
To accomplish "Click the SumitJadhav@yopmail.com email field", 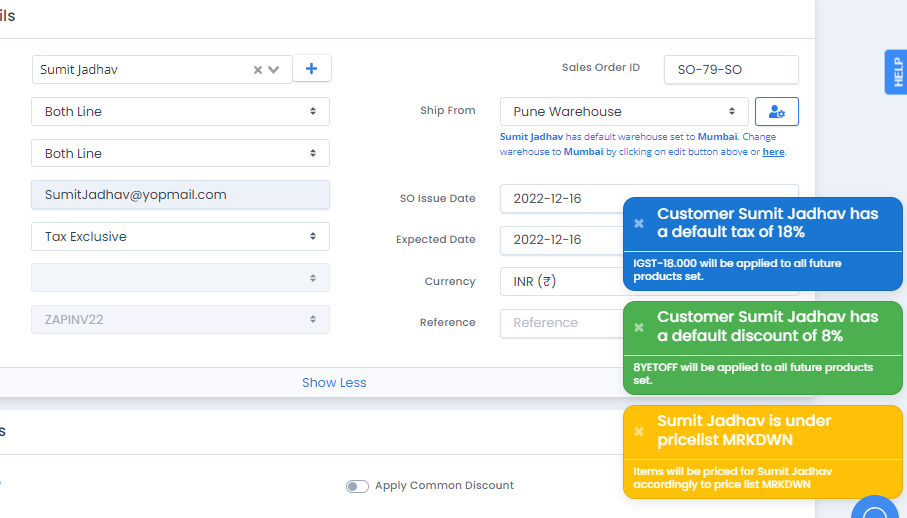I will tap(180, 195).
